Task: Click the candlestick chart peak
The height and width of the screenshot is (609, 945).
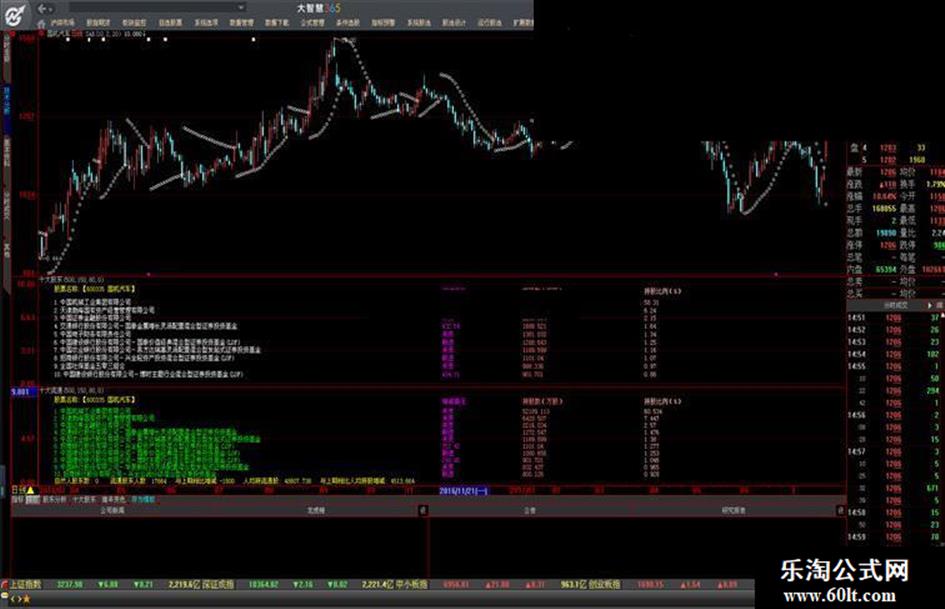Action: [x=333, y=40]
